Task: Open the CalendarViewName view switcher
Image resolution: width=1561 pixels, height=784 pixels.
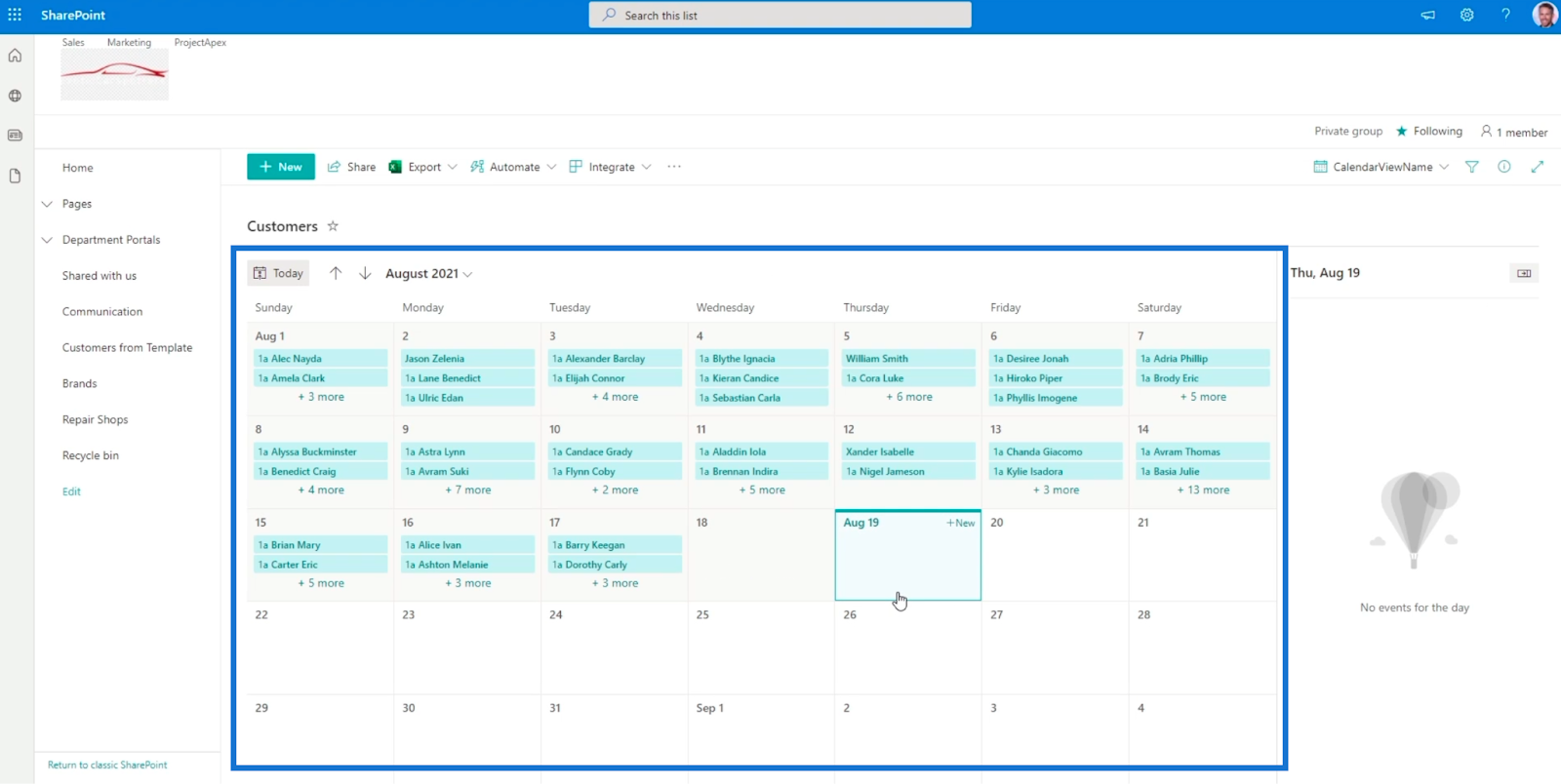Action: click(x=1381, y=167)
